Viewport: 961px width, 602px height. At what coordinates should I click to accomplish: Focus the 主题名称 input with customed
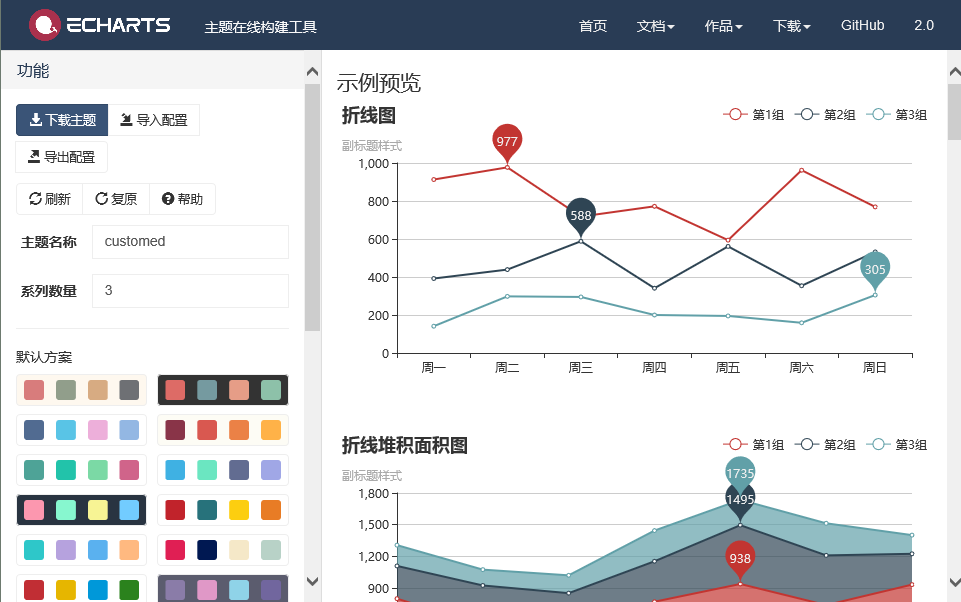click(x=190, y=242)
